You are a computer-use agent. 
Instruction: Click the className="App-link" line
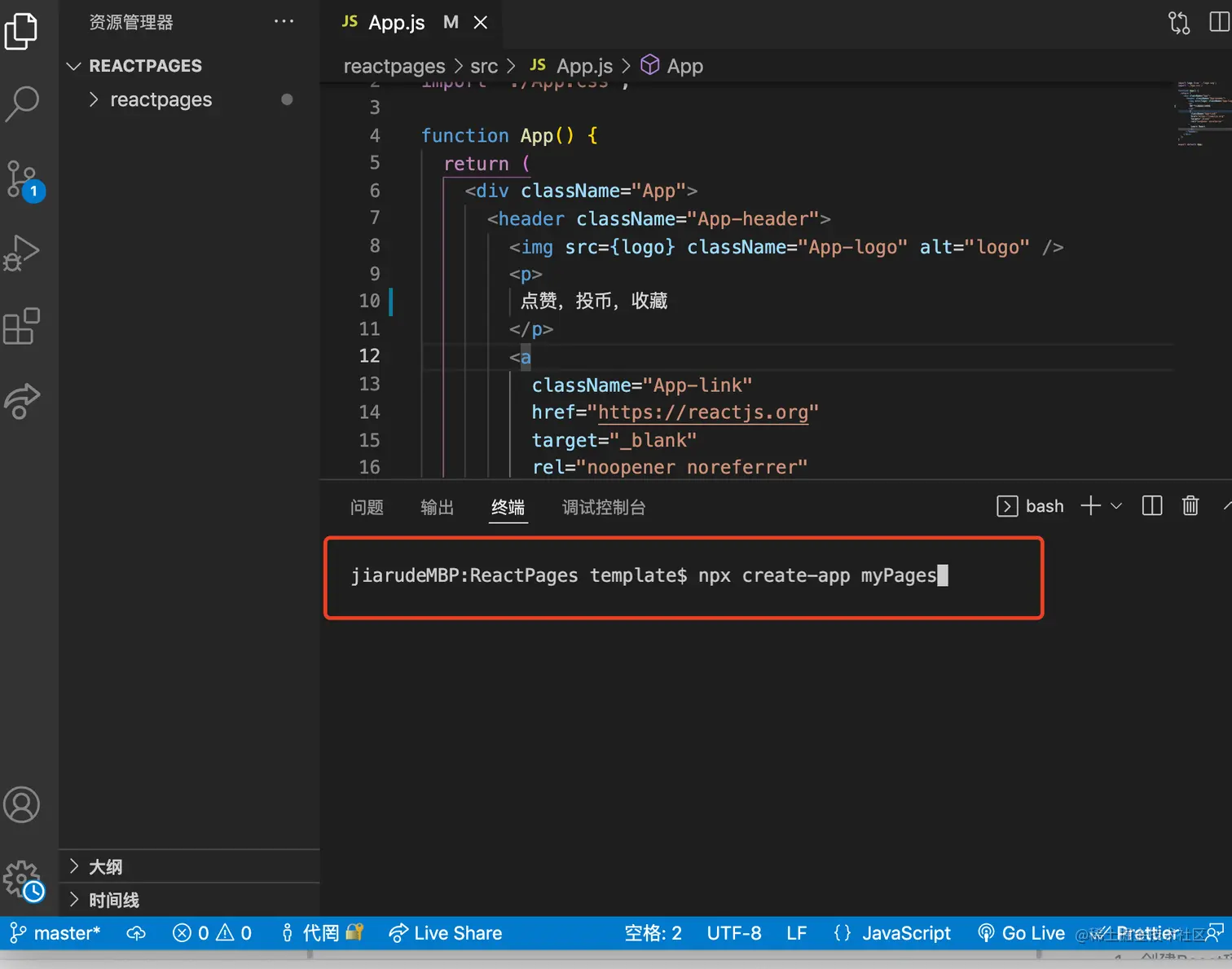click(x=642, y=385)
